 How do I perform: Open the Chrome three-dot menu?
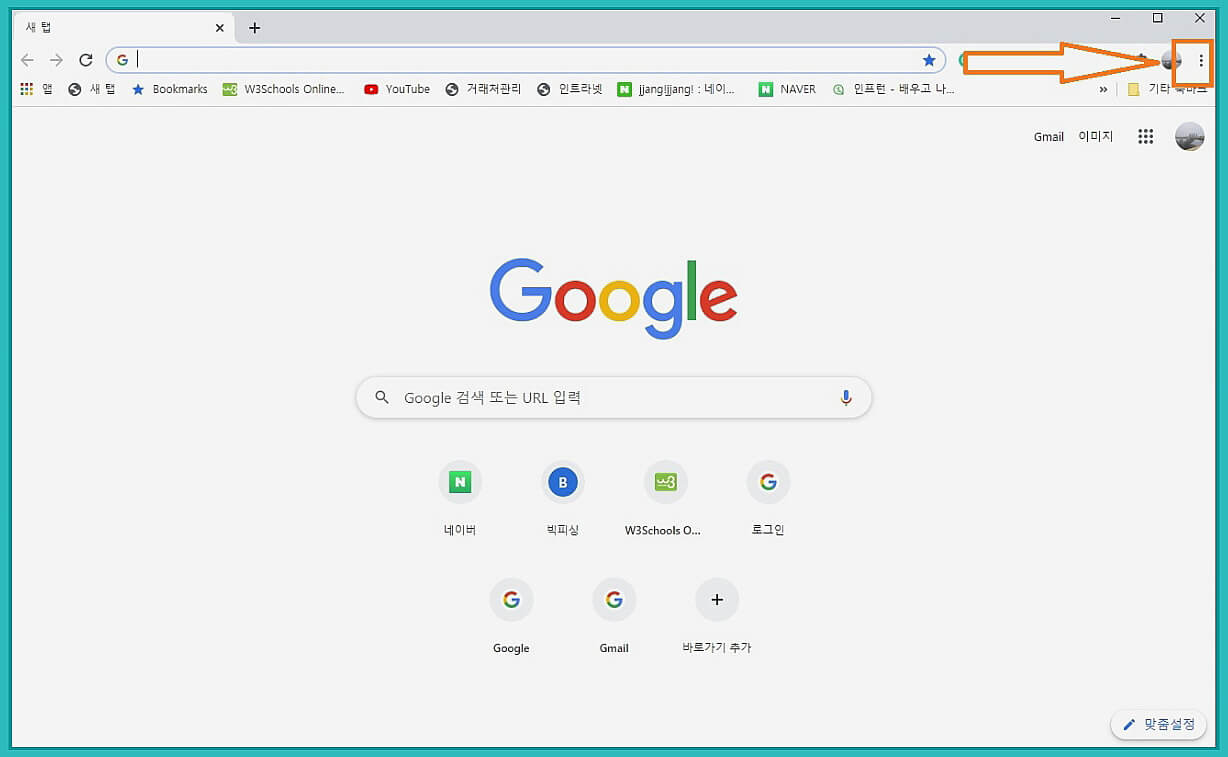[1201, 61]
